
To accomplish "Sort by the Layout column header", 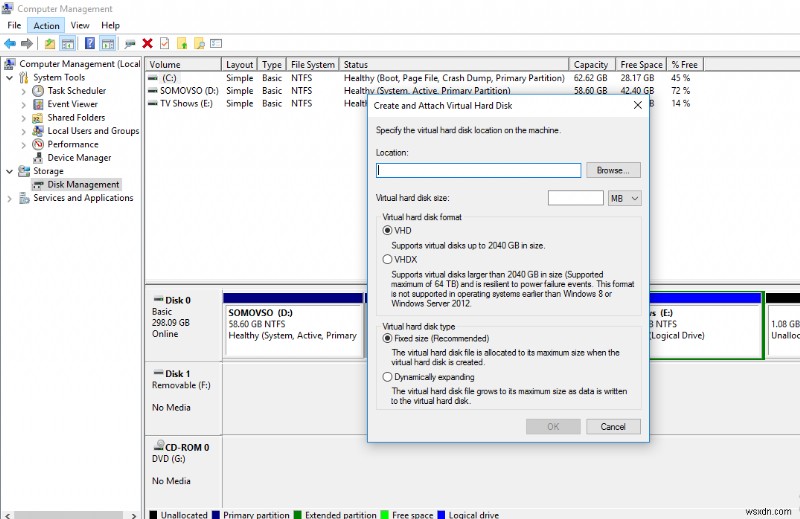I will tap(239, 64).
